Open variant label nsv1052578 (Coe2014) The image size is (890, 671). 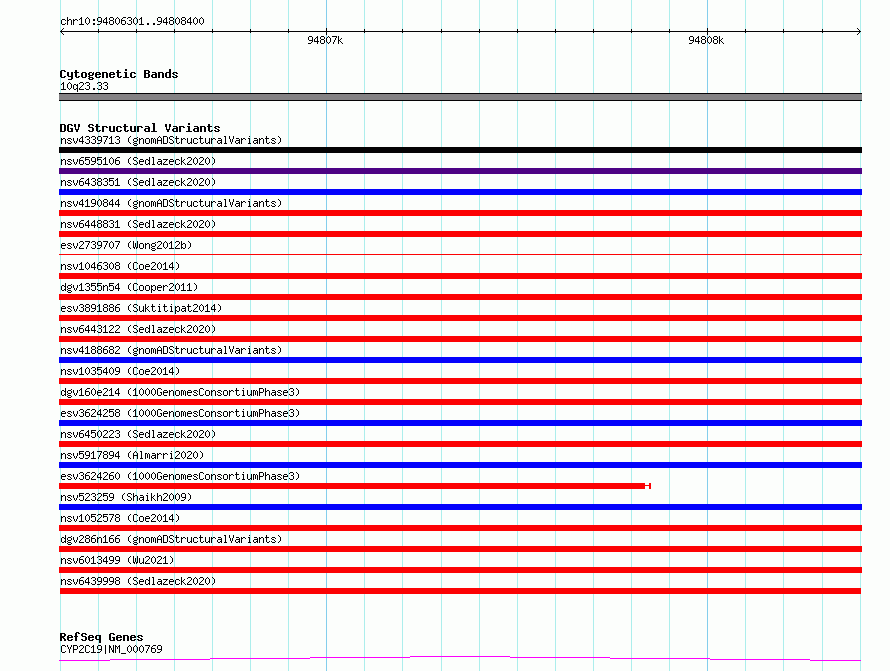[x=120, y=518]
